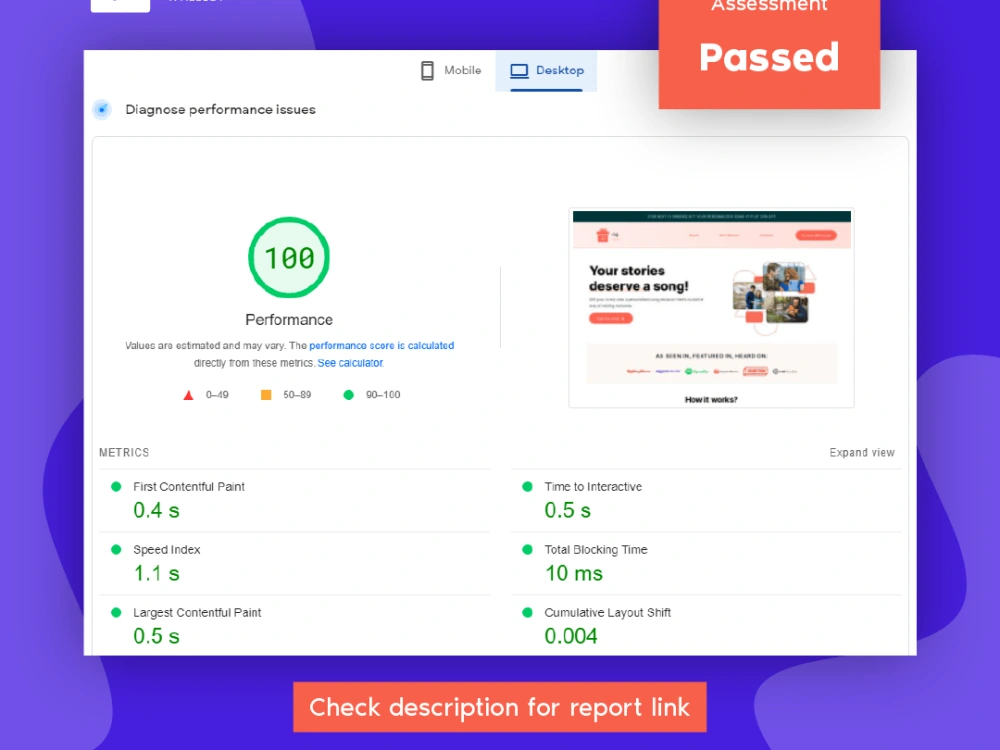This screenshot has width=1000, height=750.
Task: Select the Desktop tab
Action: (x=547, y=71)
